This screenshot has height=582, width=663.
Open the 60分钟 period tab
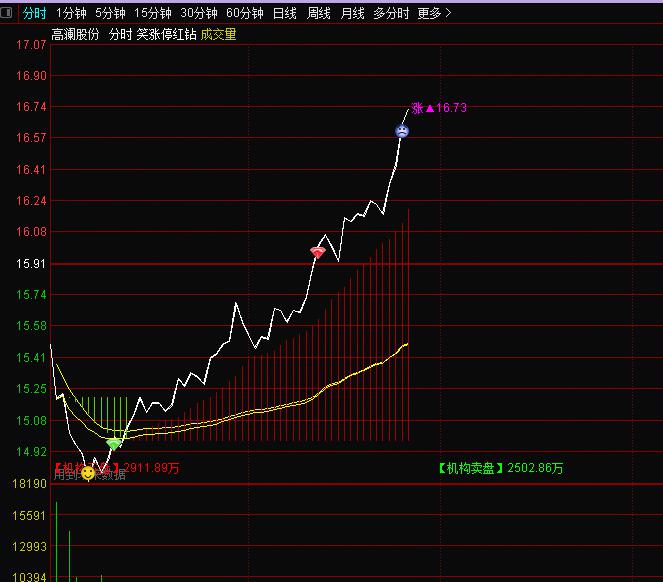(244, 14)
